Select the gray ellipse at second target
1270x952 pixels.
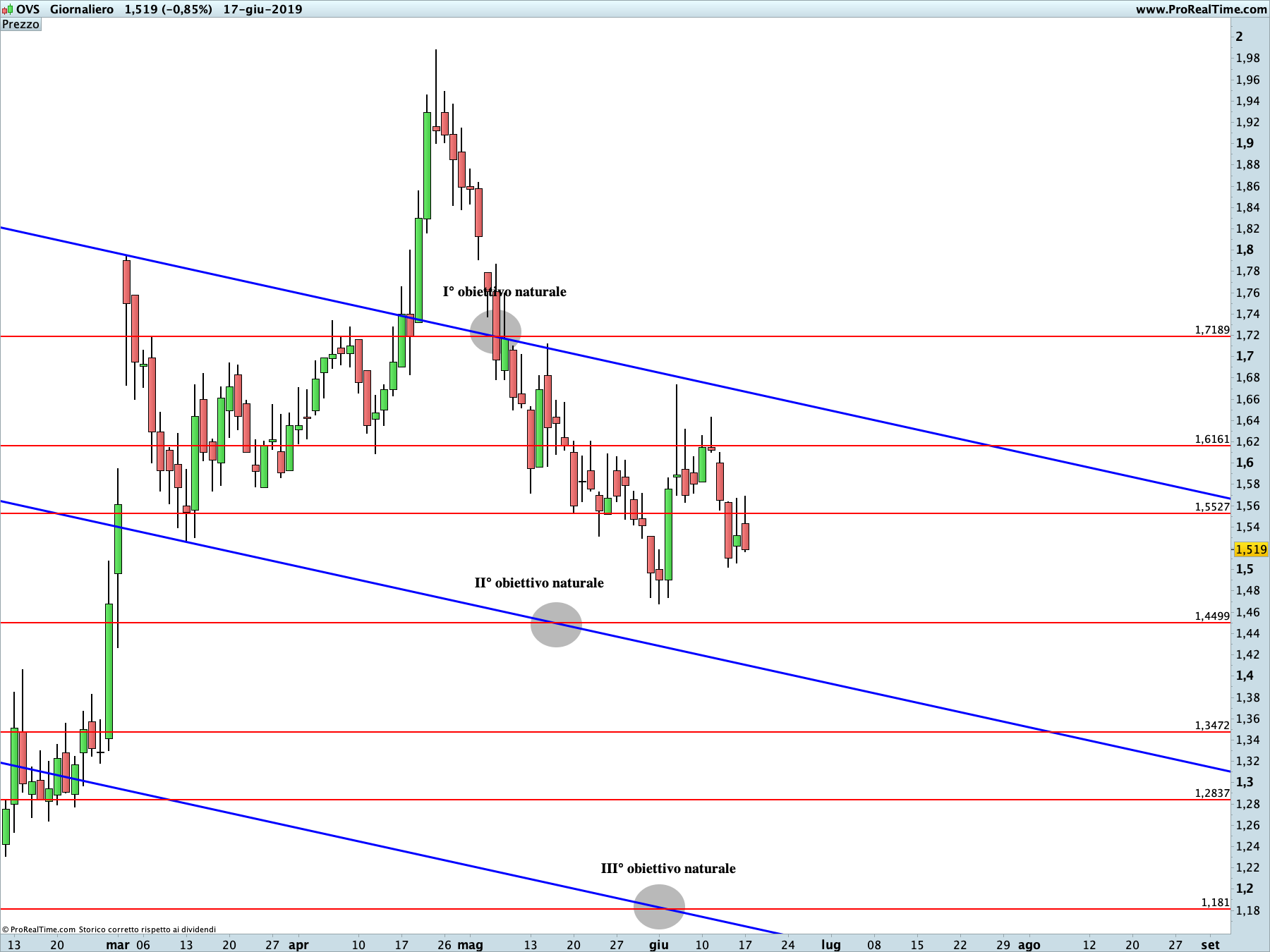[x=556, y=625]
